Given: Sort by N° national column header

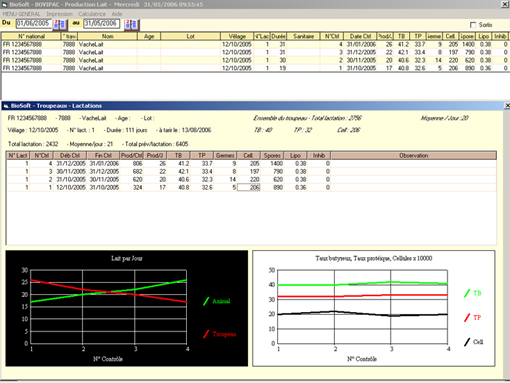Looking at the screenshot, I should coord(31,36).
